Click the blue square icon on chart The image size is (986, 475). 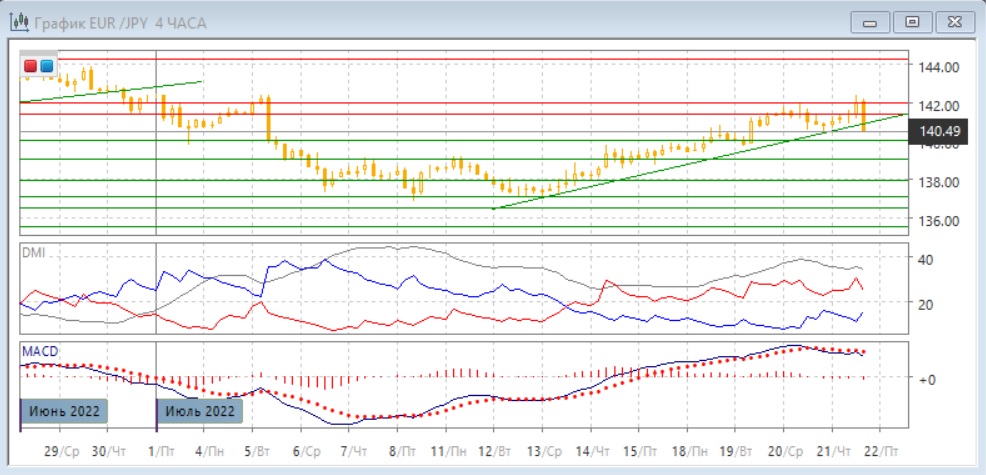pyautogui.click(x=47, y=65)
